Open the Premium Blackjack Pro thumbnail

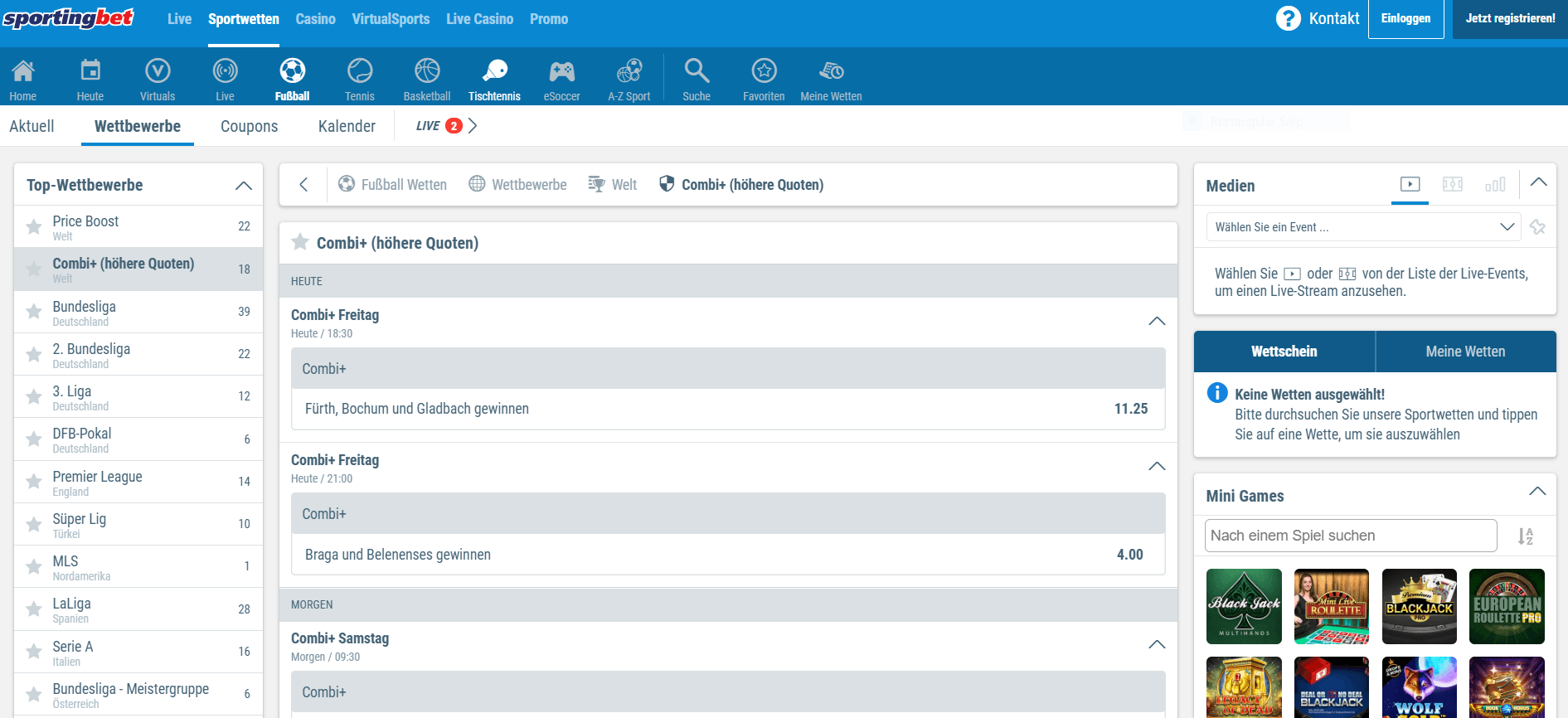[x=1420, y=606]
